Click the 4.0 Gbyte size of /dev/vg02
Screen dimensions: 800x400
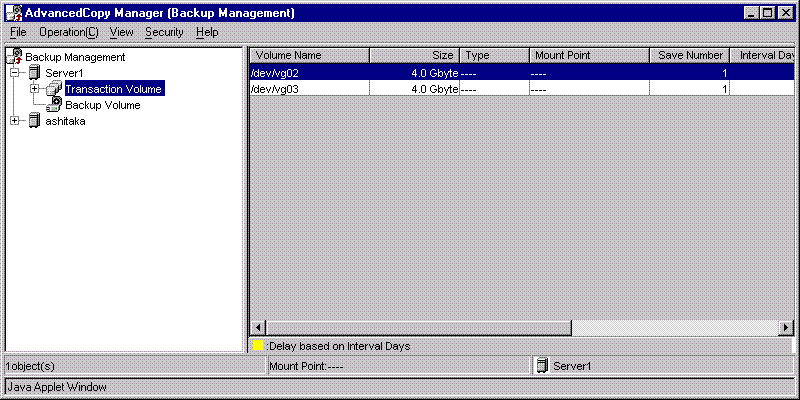point(435,73)
